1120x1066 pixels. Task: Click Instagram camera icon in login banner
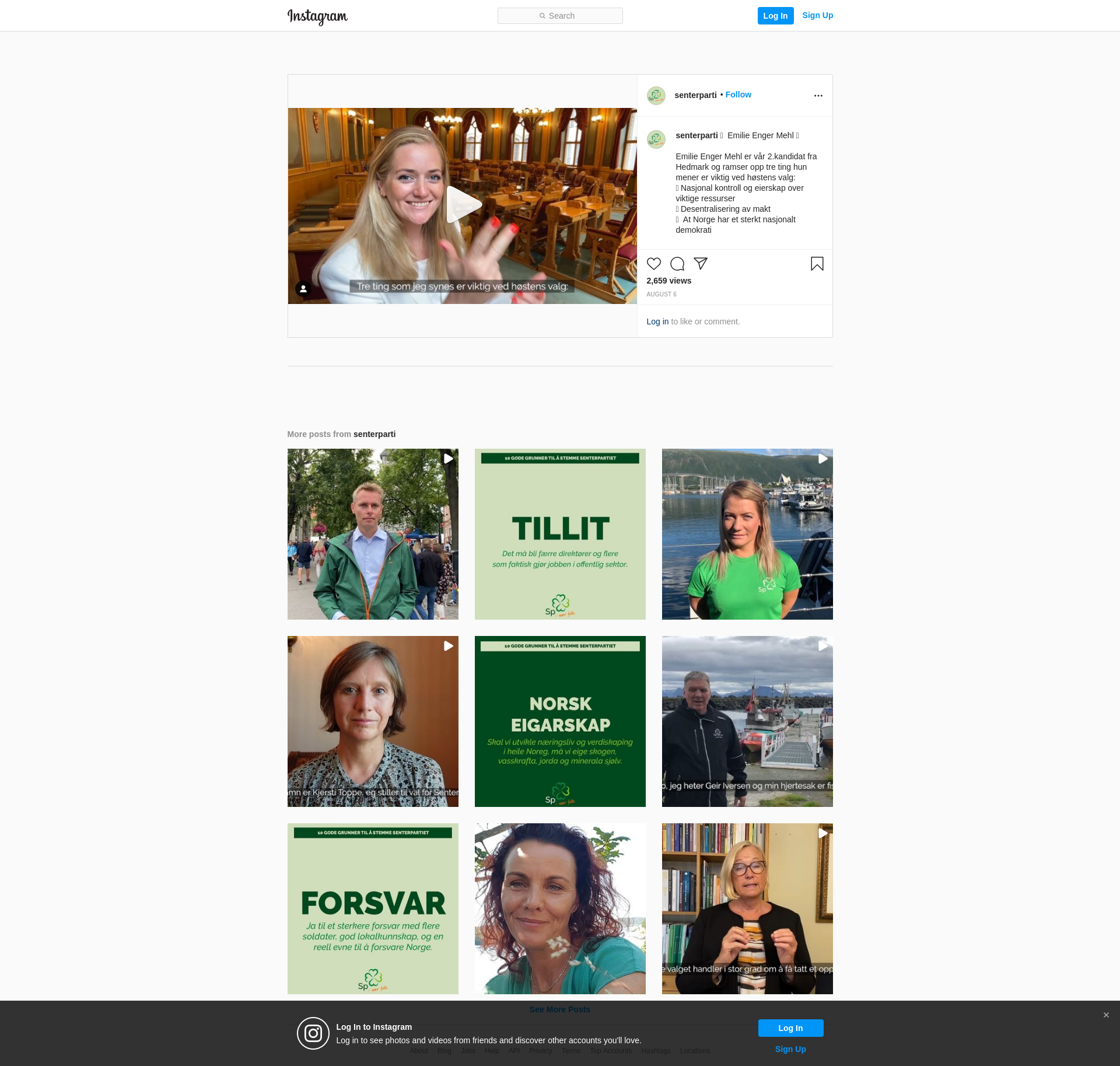click(313, 1033)
